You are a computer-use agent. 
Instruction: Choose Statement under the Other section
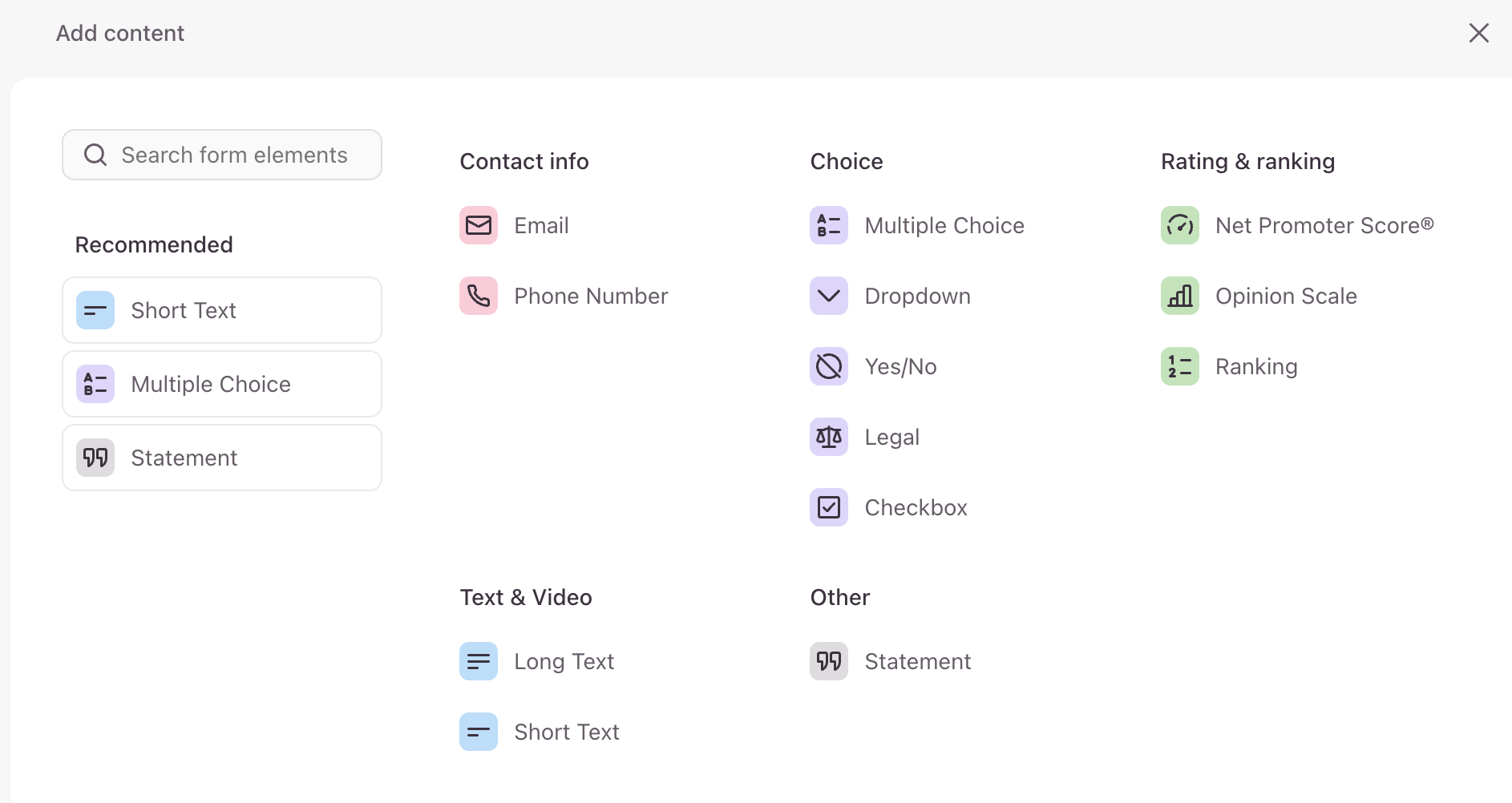tap(891, 661)
